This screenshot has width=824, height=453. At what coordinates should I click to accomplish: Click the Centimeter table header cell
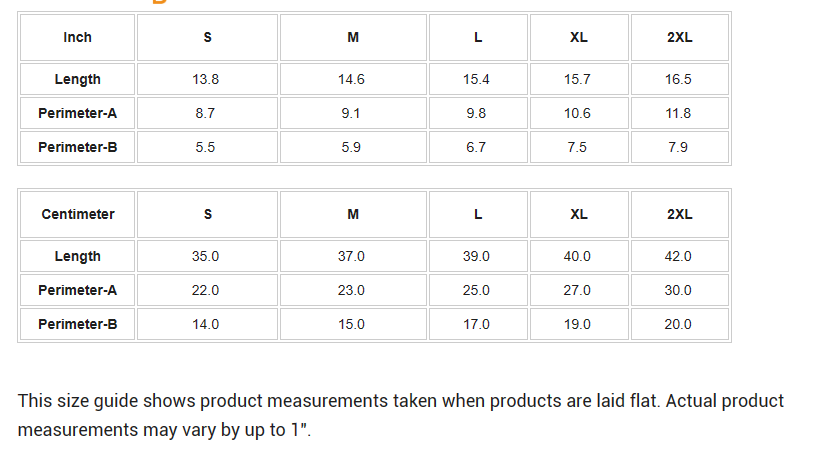tap(77, 214)
